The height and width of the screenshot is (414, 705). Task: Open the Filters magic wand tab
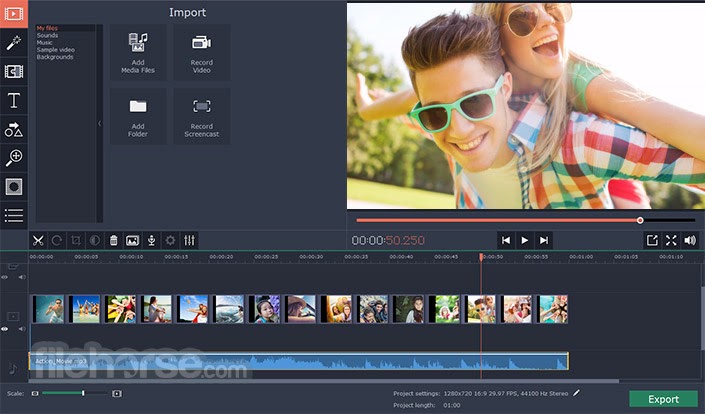tap(13, 43)
